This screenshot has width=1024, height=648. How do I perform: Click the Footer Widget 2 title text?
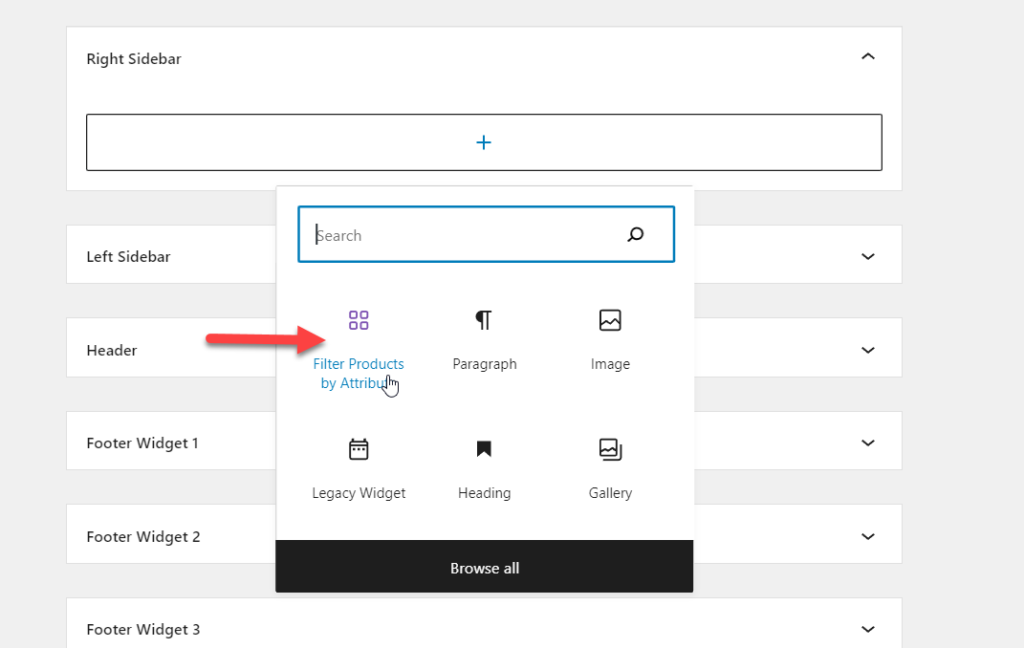(143, 537)
